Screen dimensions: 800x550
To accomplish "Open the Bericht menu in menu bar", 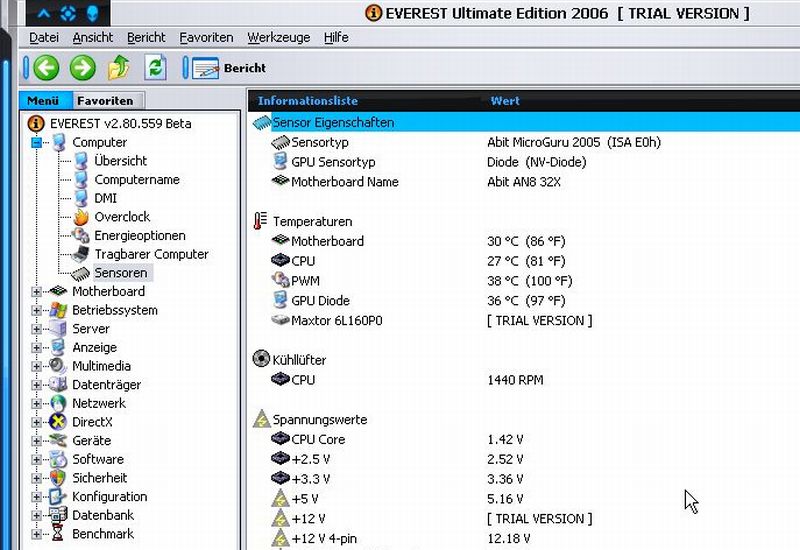I will coord(146,37).
